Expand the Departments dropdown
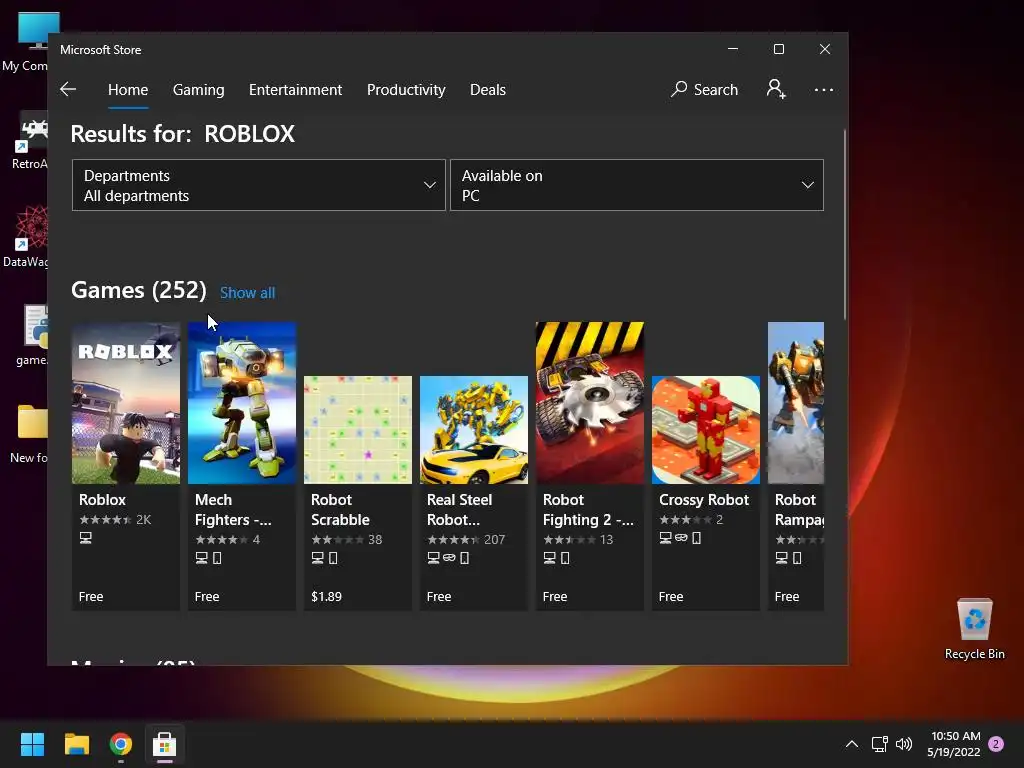Image resolution: width=1024 pixels, height=768 pixels. pos(259,185)
